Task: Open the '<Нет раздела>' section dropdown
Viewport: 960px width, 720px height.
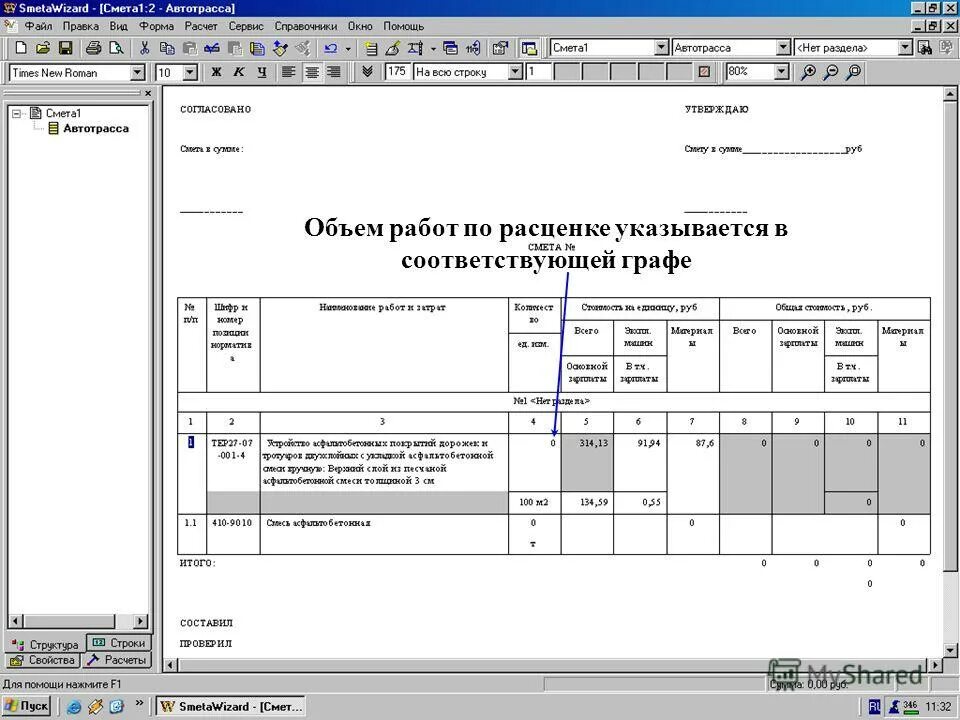Action: [906, 48]
